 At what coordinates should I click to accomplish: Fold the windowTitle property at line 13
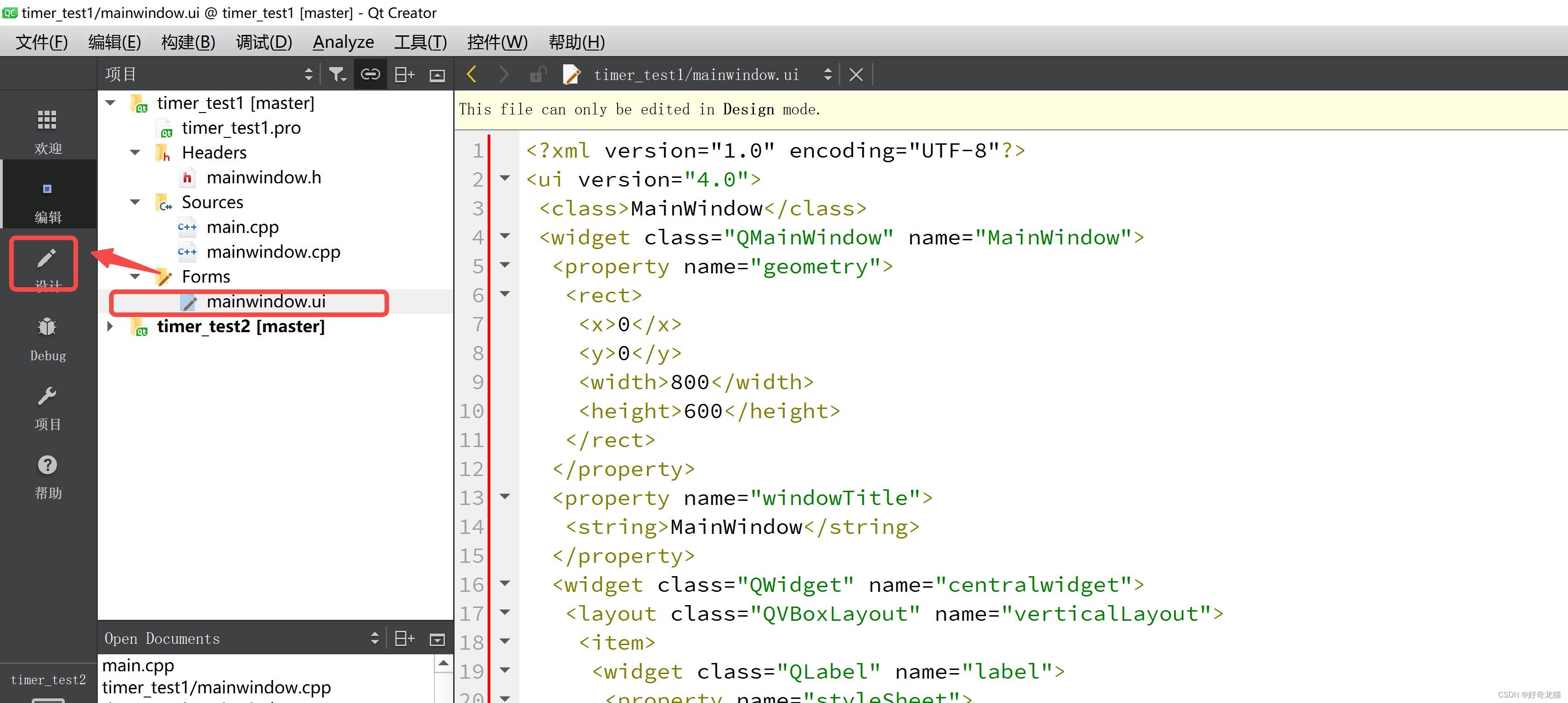[x=505, y=497]
